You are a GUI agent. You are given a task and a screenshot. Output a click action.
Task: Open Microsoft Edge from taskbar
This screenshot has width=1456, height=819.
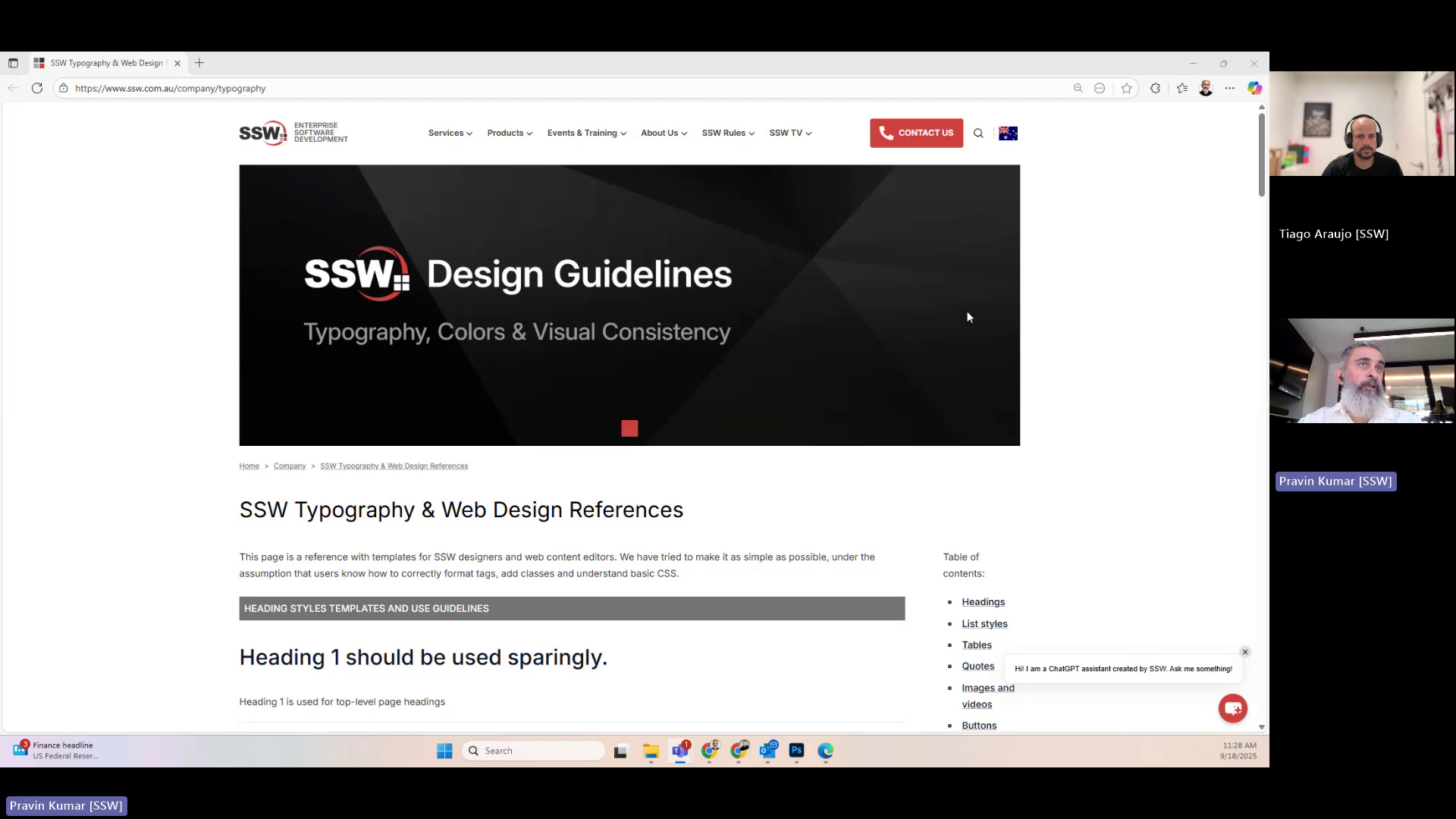point(826,751)
